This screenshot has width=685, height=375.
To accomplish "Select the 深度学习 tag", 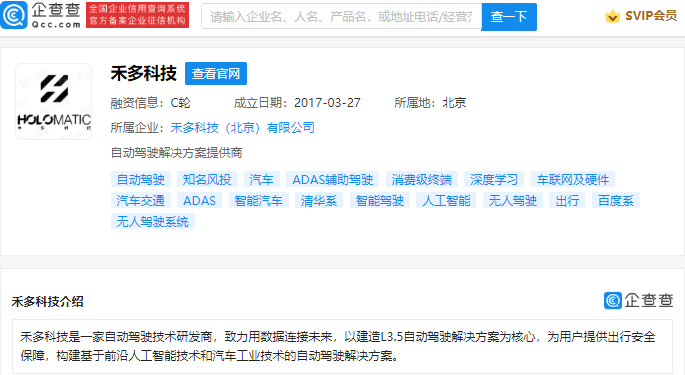I will coord(494,179).
